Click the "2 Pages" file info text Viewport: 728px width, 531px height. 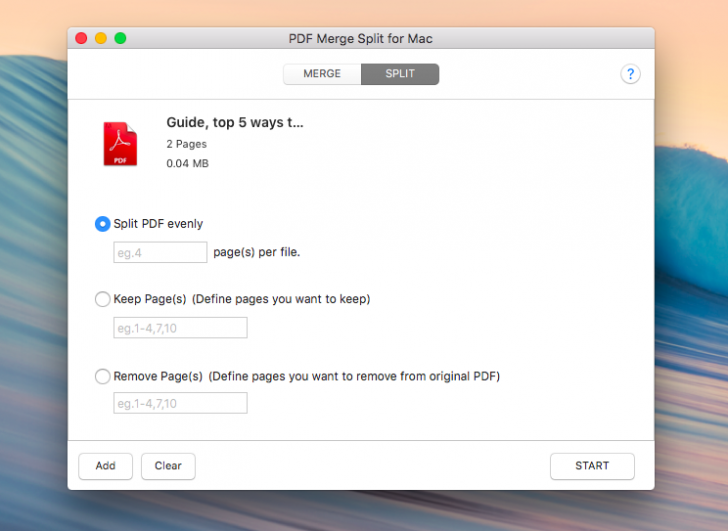coord(186,144)
